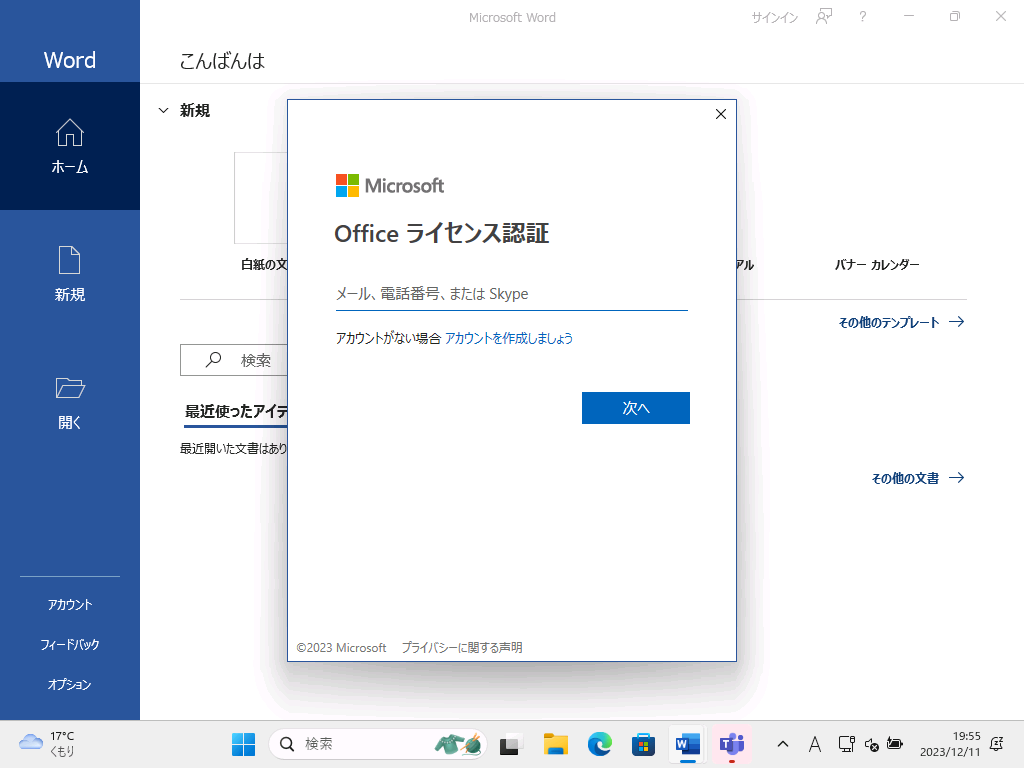Click the IME input mode A indicator

pos(814,744)
